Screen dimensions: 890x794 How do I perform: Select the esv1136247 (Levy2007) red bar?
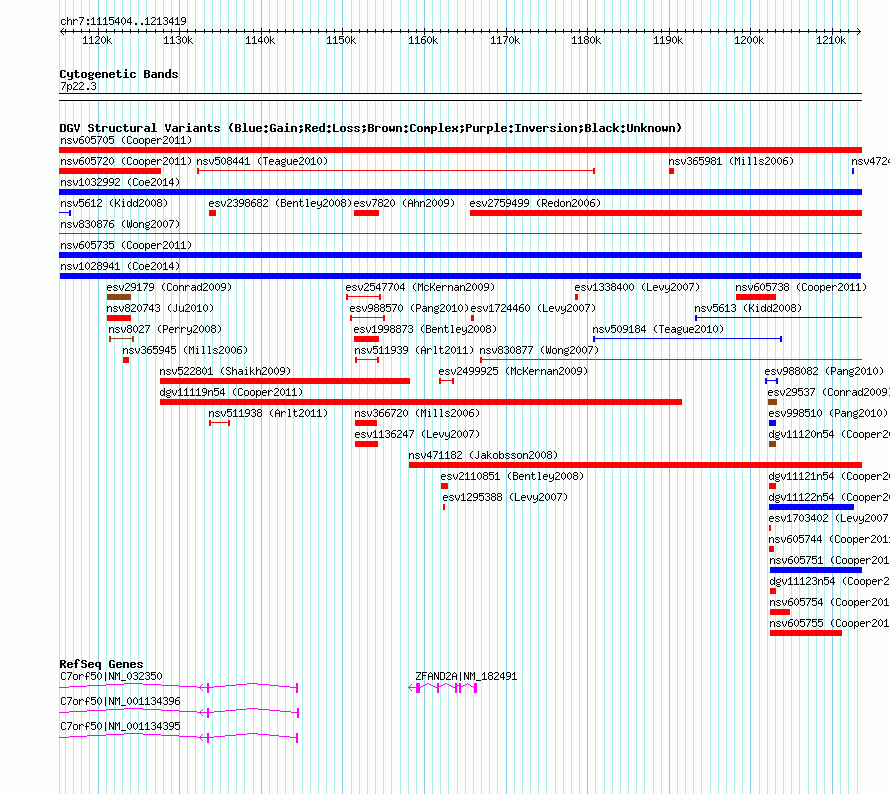[x=366, y=444]
